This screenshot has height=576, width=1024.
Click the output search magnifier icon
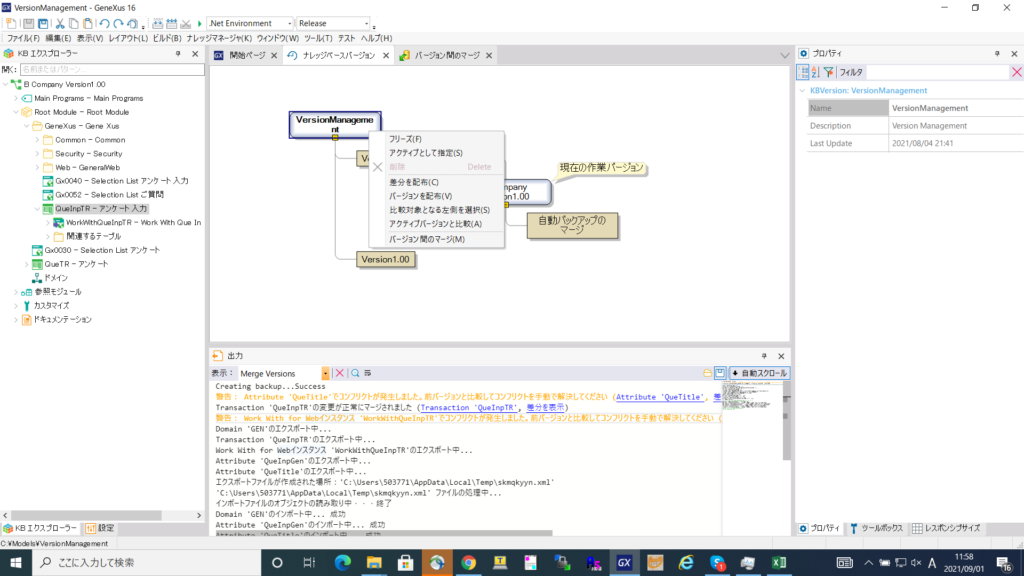coord(355,373)
